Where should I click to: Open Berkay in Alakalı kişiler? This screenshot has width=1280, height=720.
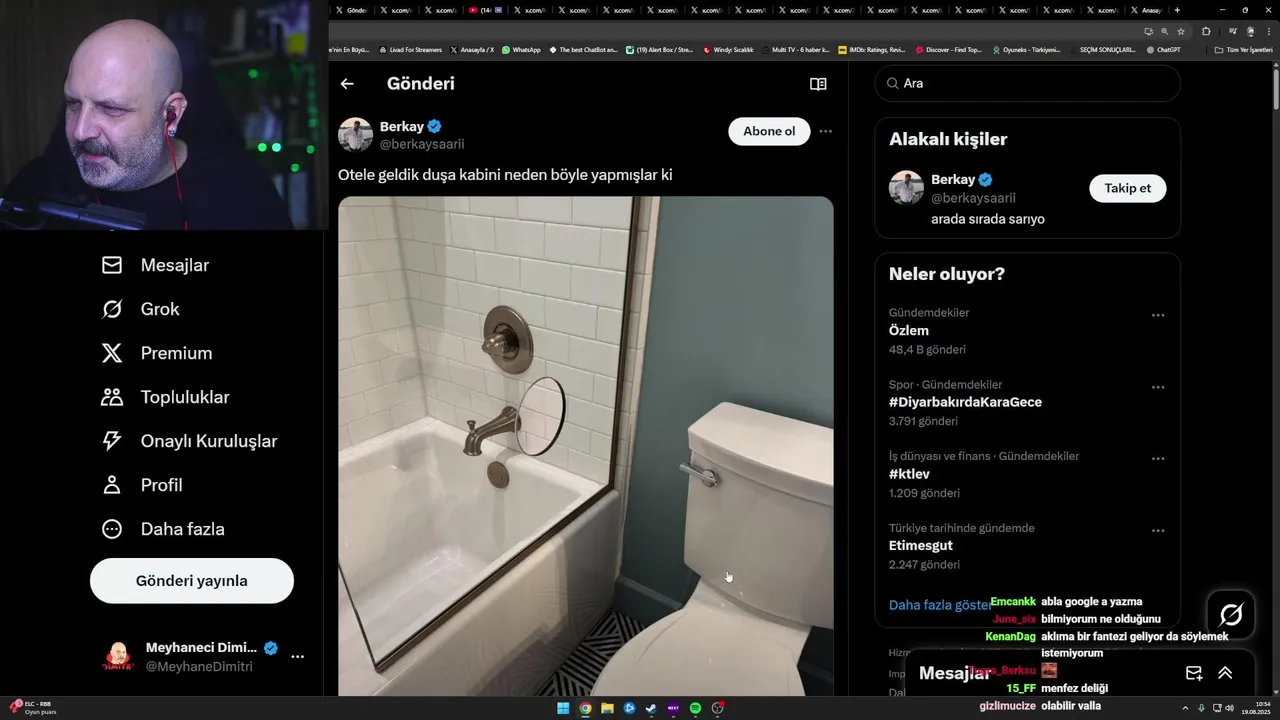(x=953, y=180)
